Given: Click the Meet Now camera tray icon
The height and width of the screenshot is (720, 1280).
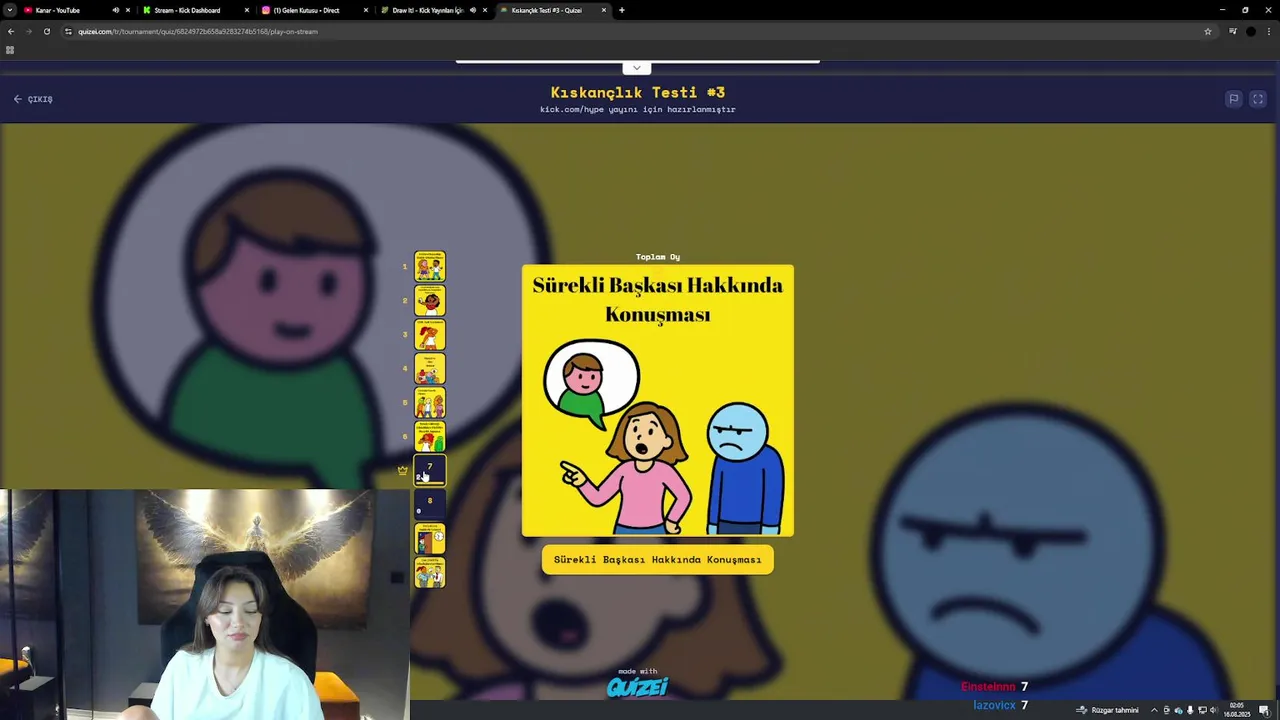Looking at the screenshot, I should point(1166,710).
